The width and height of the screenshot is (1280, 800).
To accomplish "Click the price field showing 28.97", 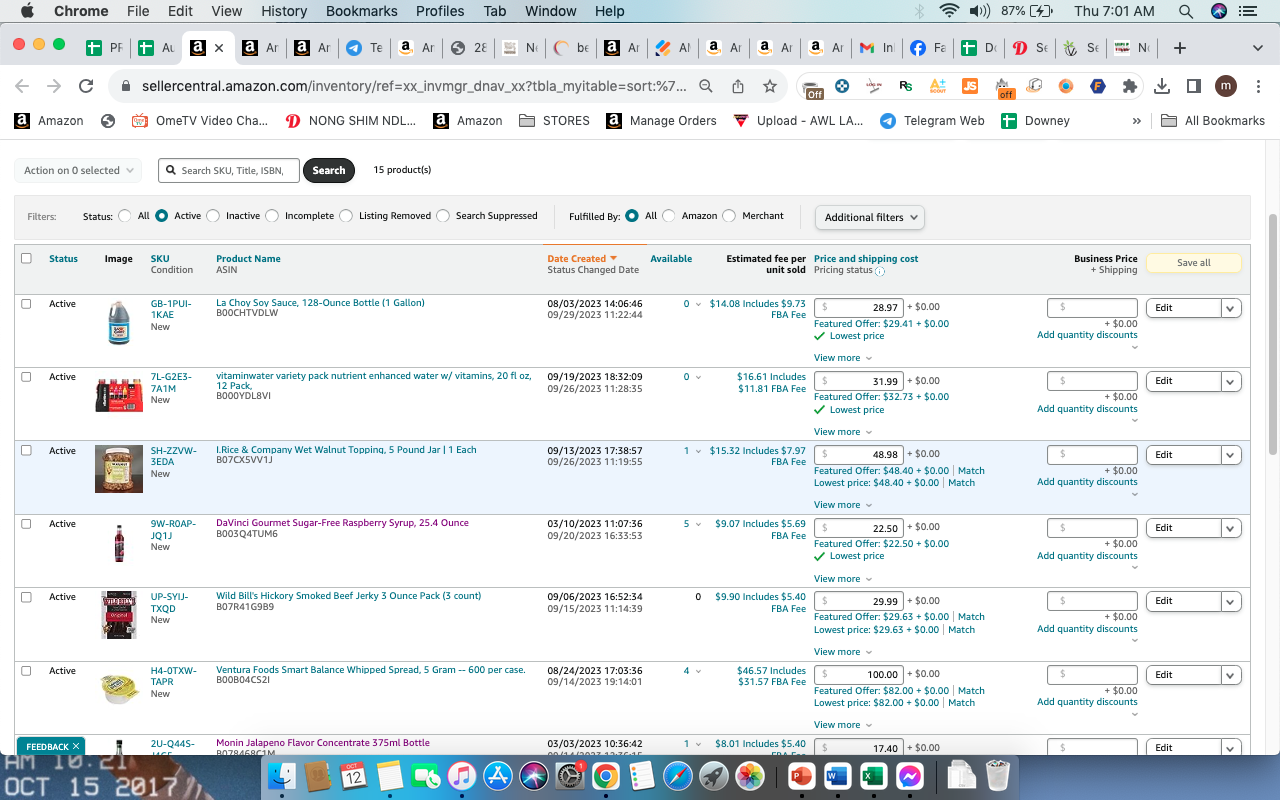I will pos(859,308).
